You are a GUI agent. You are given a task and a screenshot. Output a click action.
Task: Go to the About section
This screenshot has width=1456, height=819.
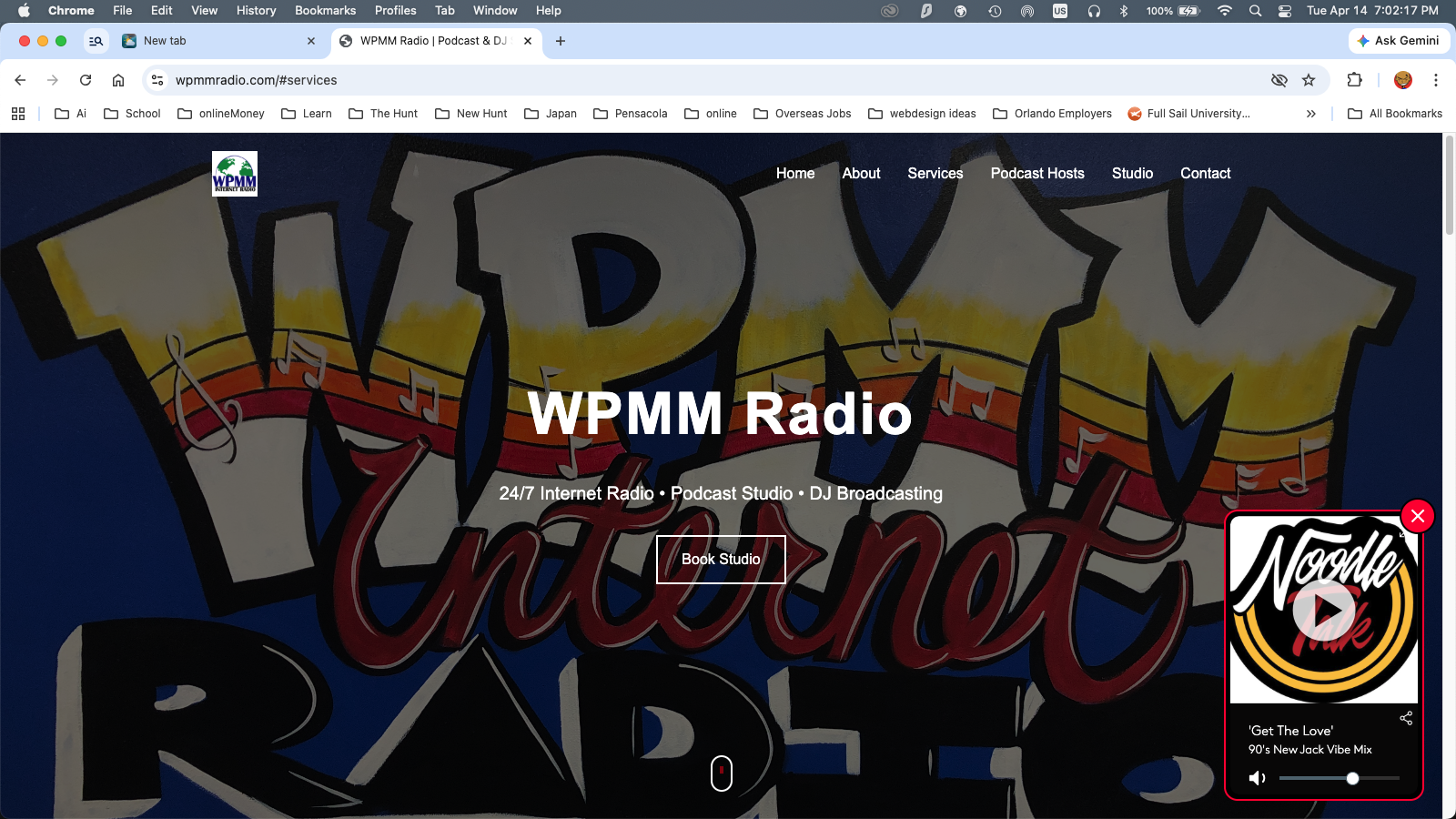[861, 174]
